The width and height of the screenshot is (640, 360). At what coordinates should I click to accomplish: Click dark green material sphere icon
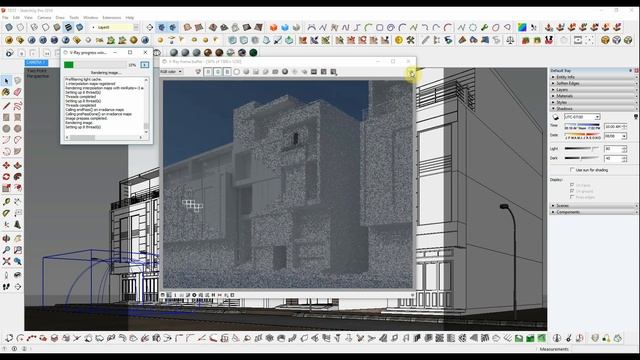pyautogui.click(x=253, y=53)
